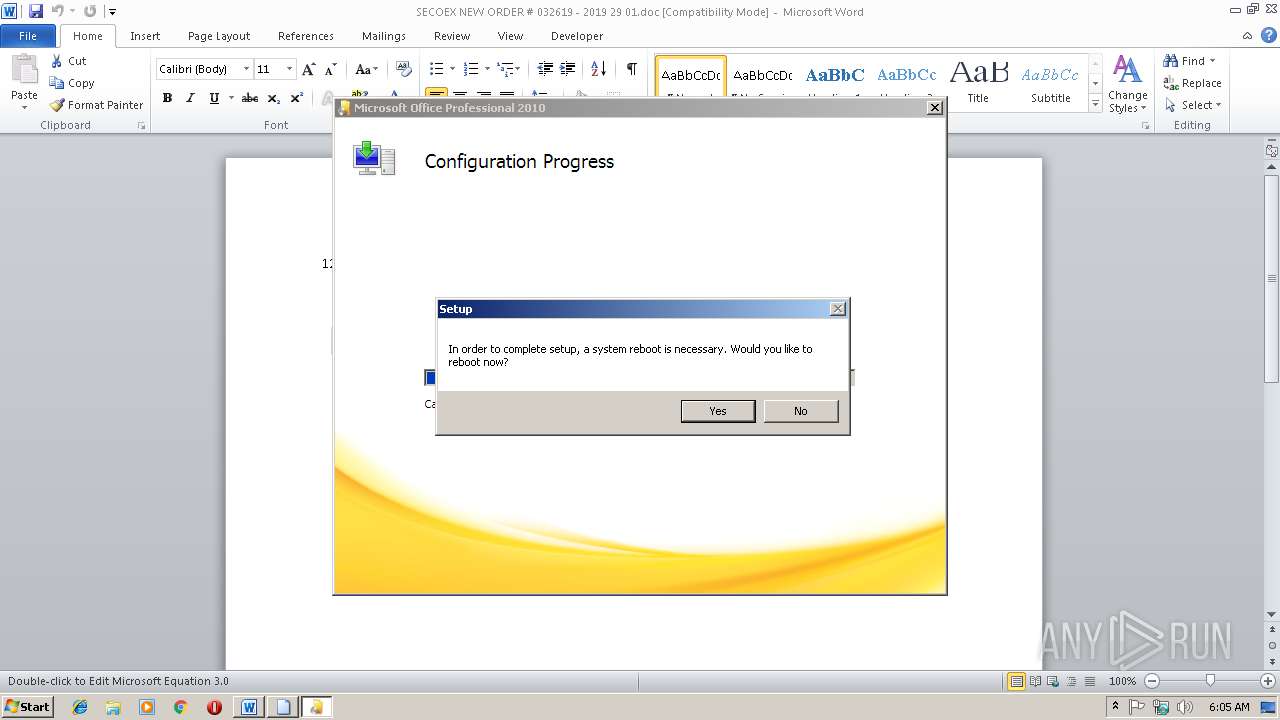Show paragraph marks with the pilcrow button
1280x720 pixels.
click(632, 69)
